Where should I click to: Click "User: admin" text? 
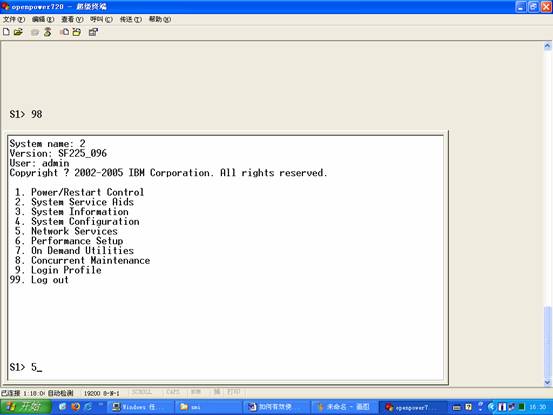39,163
